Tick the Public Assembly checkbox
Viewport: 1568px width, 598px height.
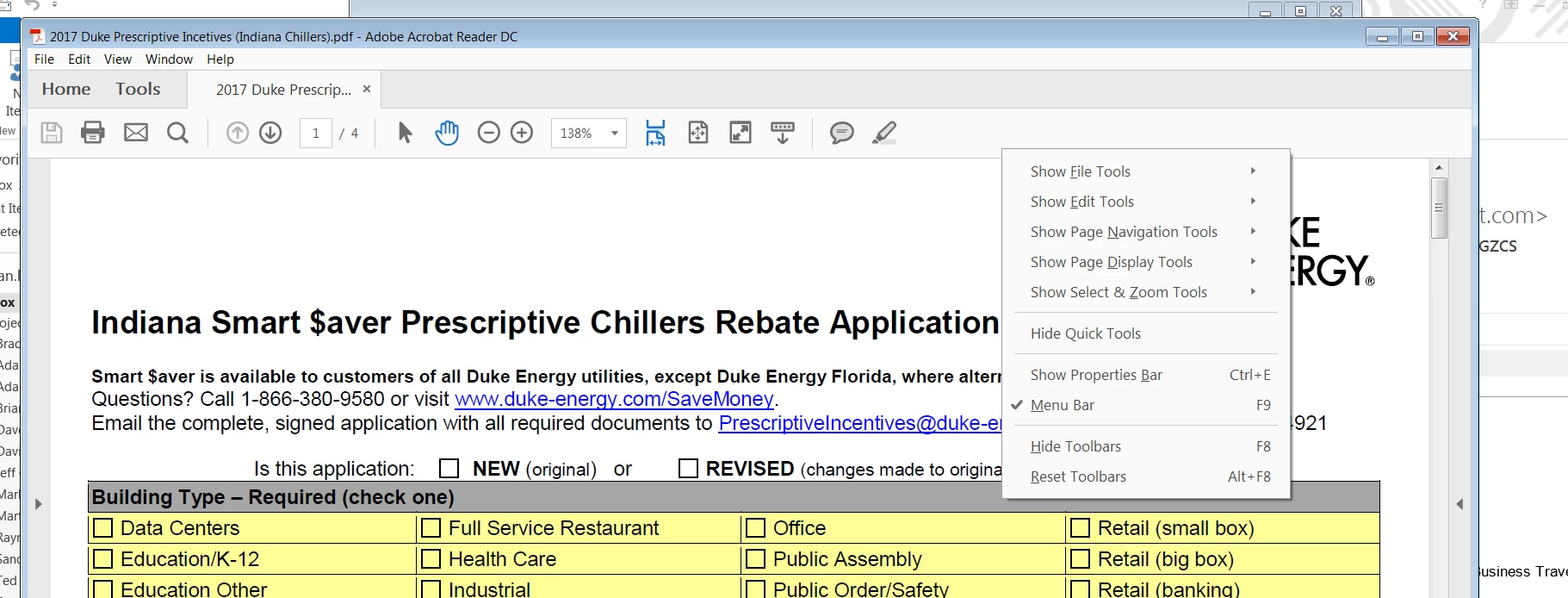point(755,559)
